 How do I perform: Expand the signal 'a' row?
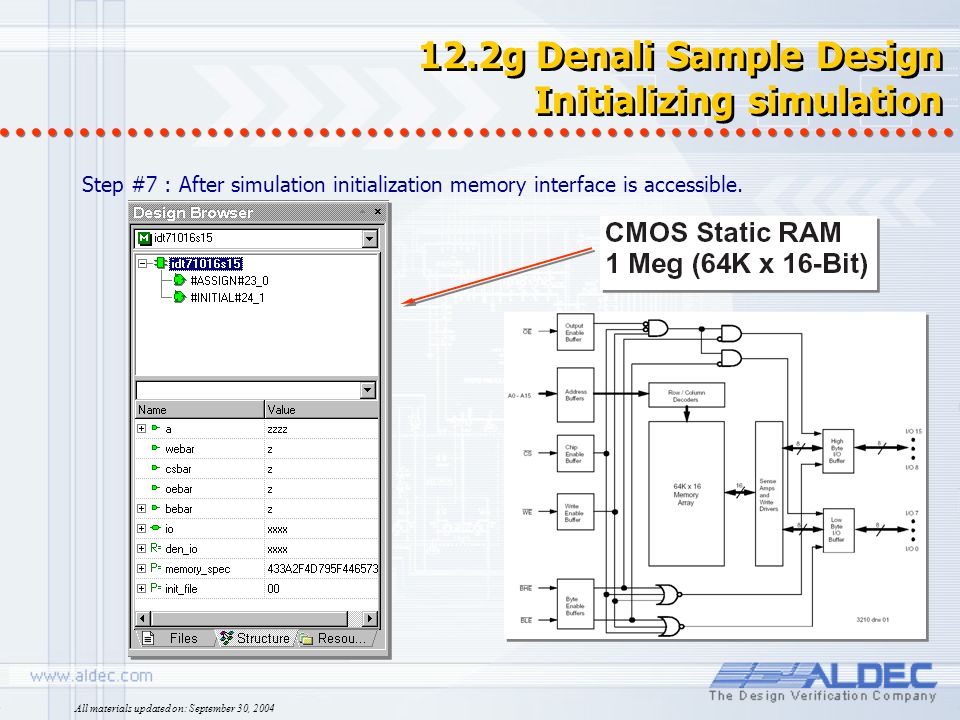(141, 429)
